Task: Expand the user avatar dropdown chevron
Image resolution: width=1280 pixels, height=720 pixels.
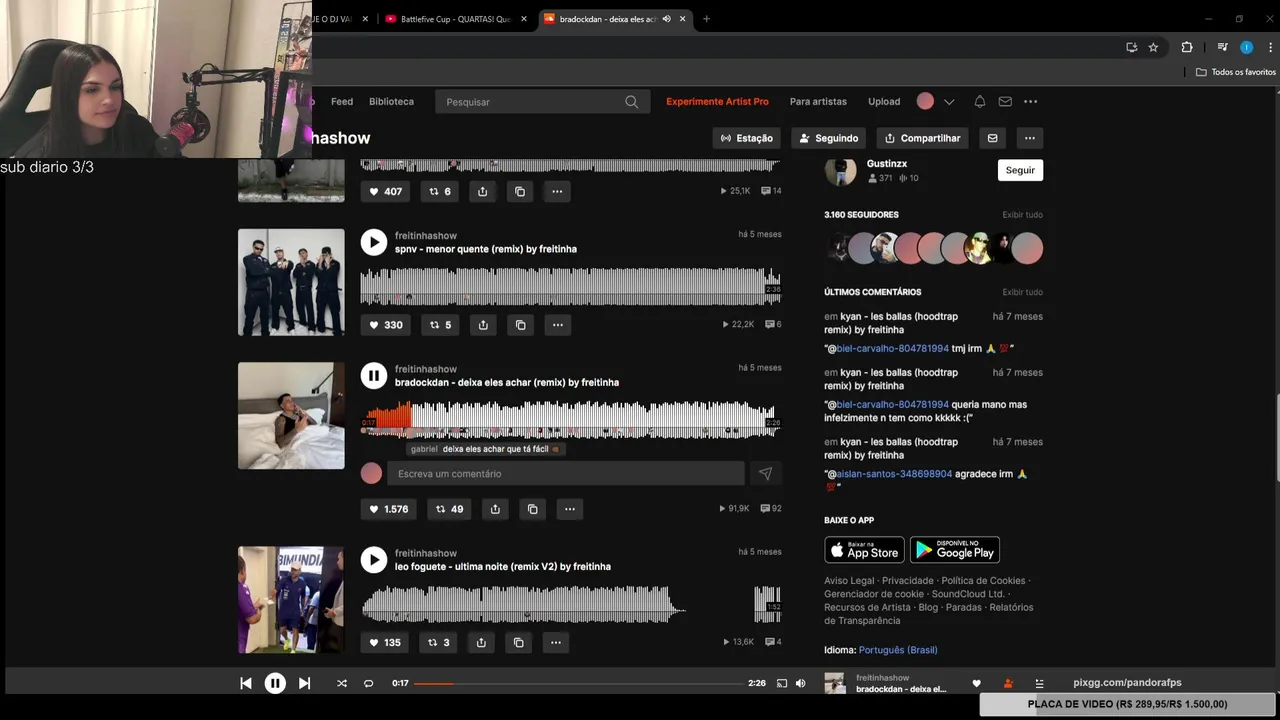Action: (949, 102)
